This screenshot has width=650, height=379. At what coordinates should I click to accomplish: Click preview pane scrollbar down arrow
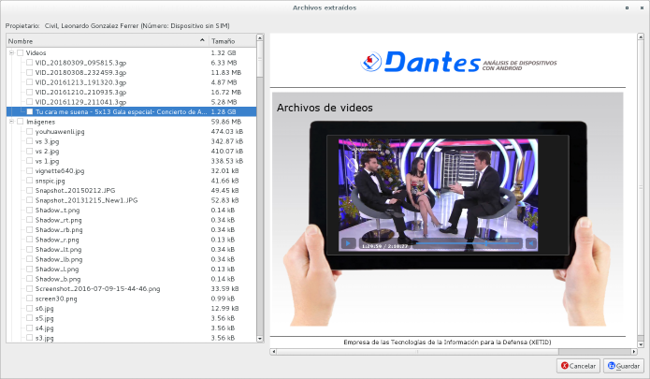click(640, 344)
